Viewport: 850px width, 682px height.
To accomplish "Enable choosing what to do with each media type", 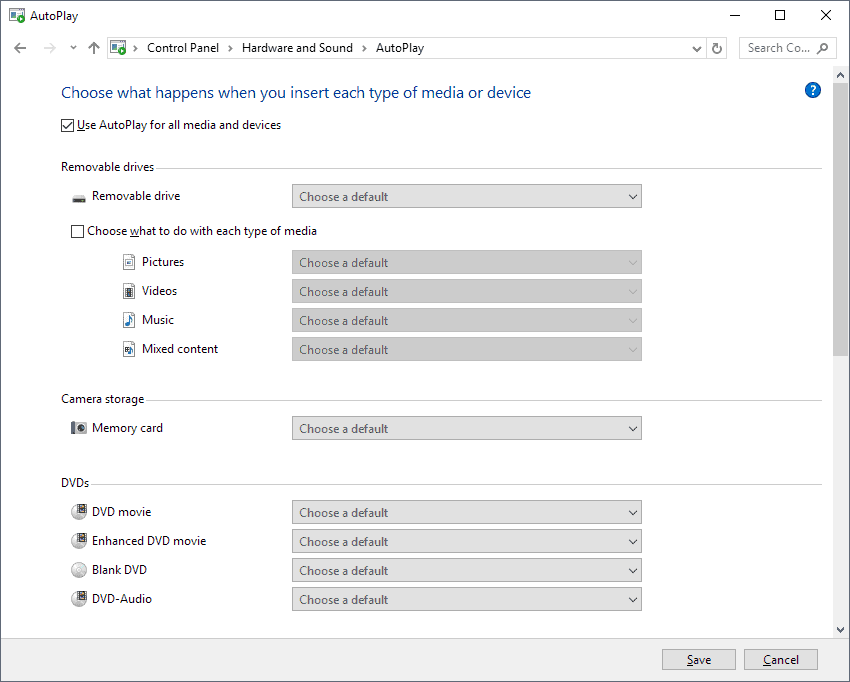I will click(x=77, y=231).
